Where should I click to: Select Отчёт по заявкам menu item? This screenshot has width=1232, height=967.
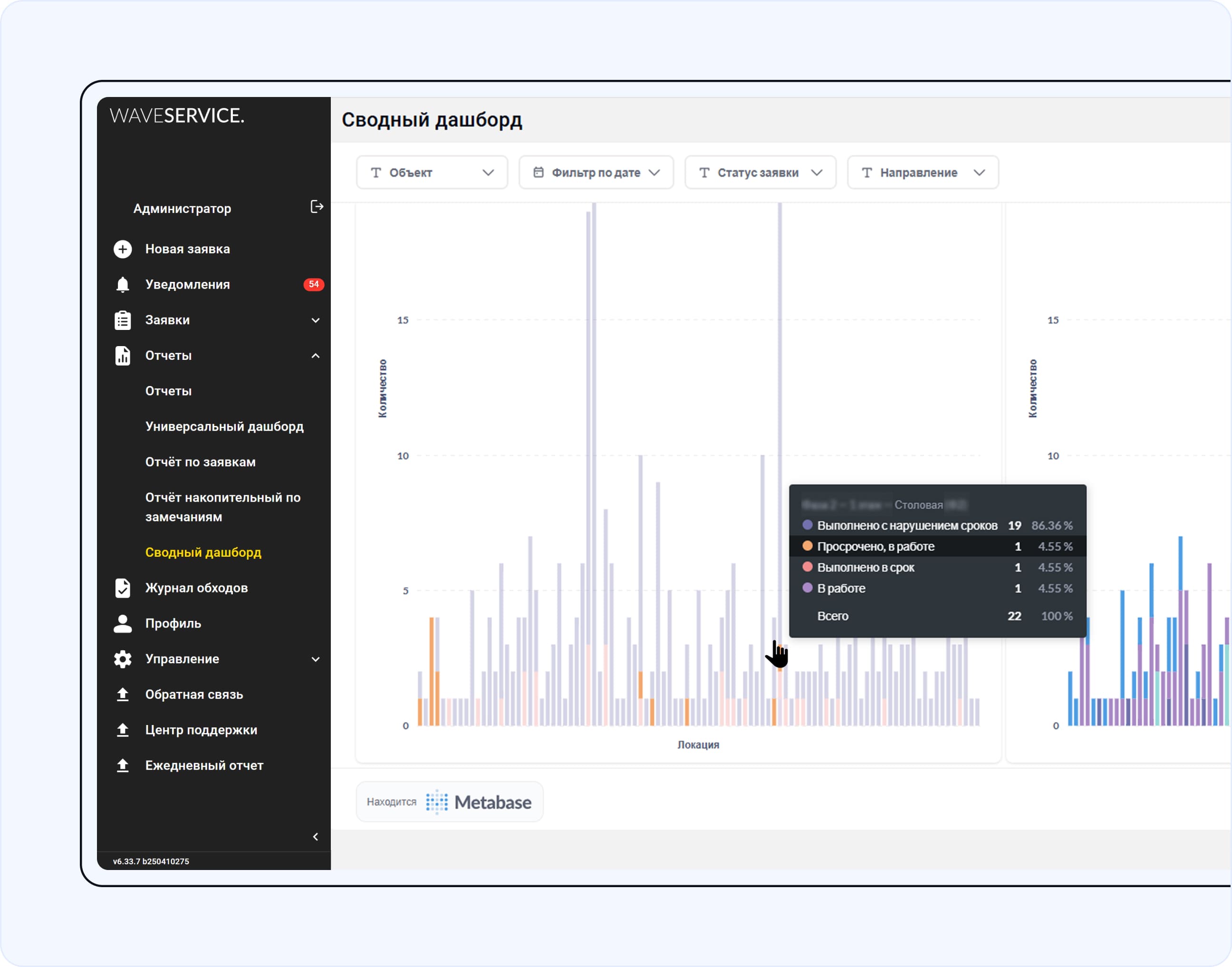(x=200, y=463)
